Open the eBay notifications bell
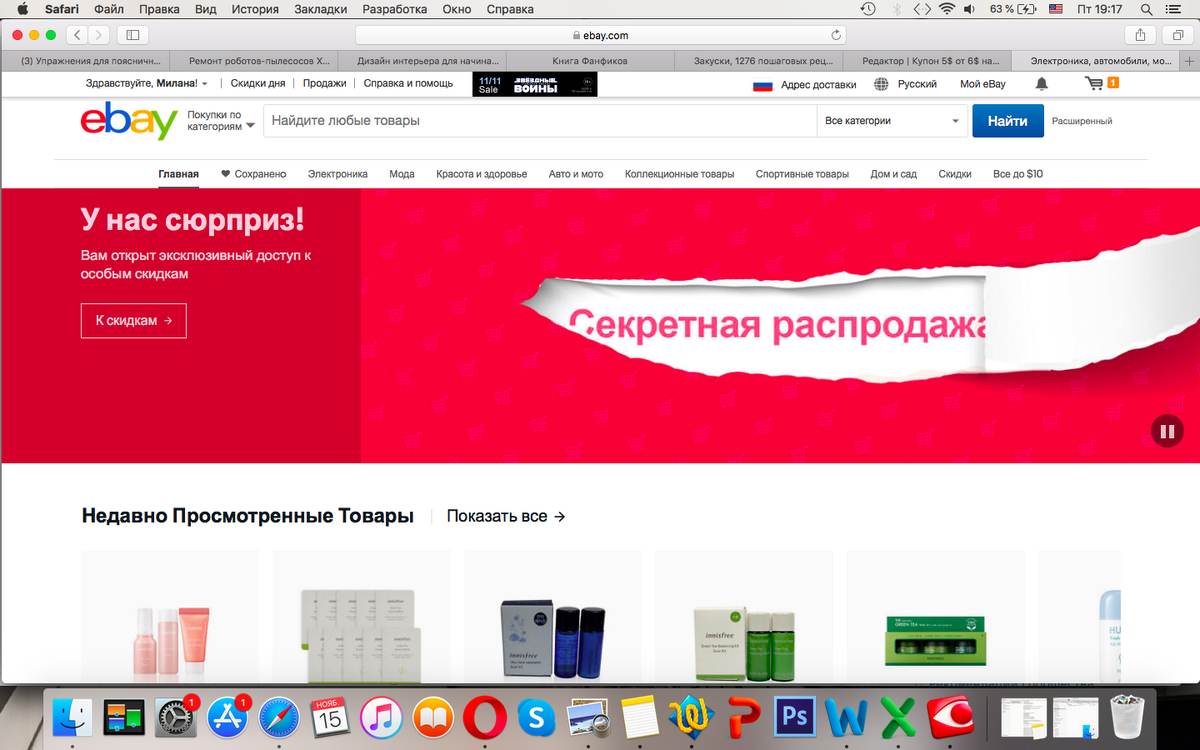This screenshot has width=1200, height=750. pyautogui.click(x=1042, y=84)
